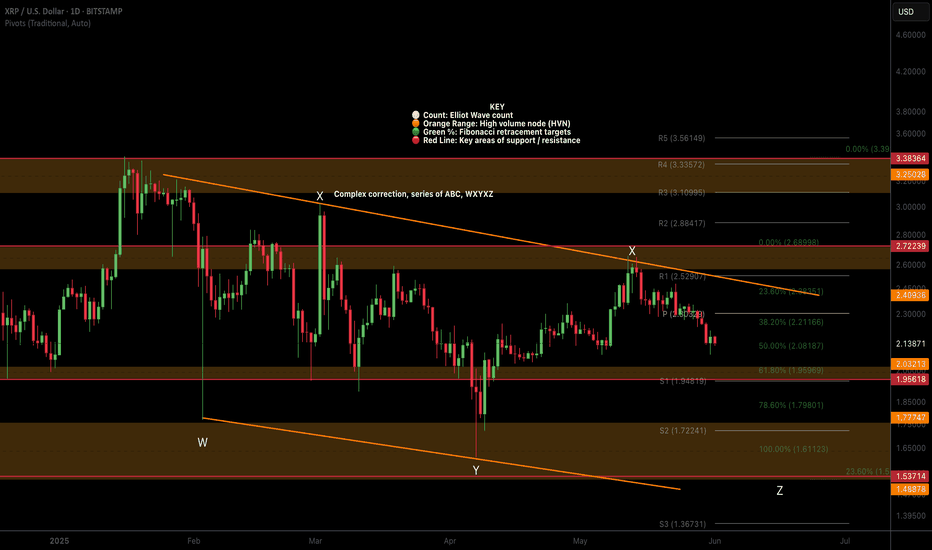Select the orange 1.77747 price tag
Screen dimensions: 932x550
911,417
